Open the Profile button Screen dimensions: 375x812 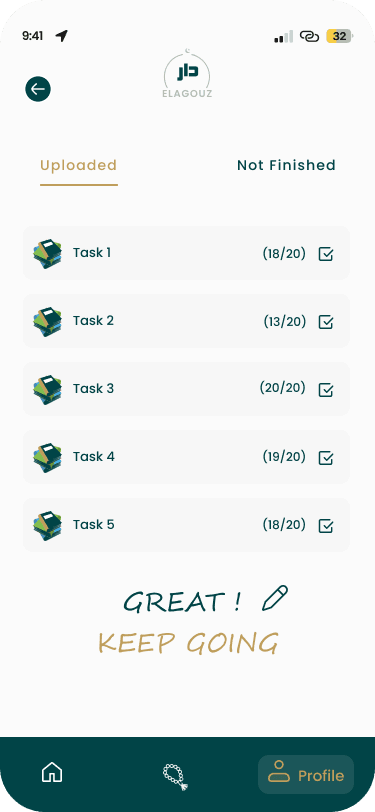pyautogui.click(x=306, y=774)
